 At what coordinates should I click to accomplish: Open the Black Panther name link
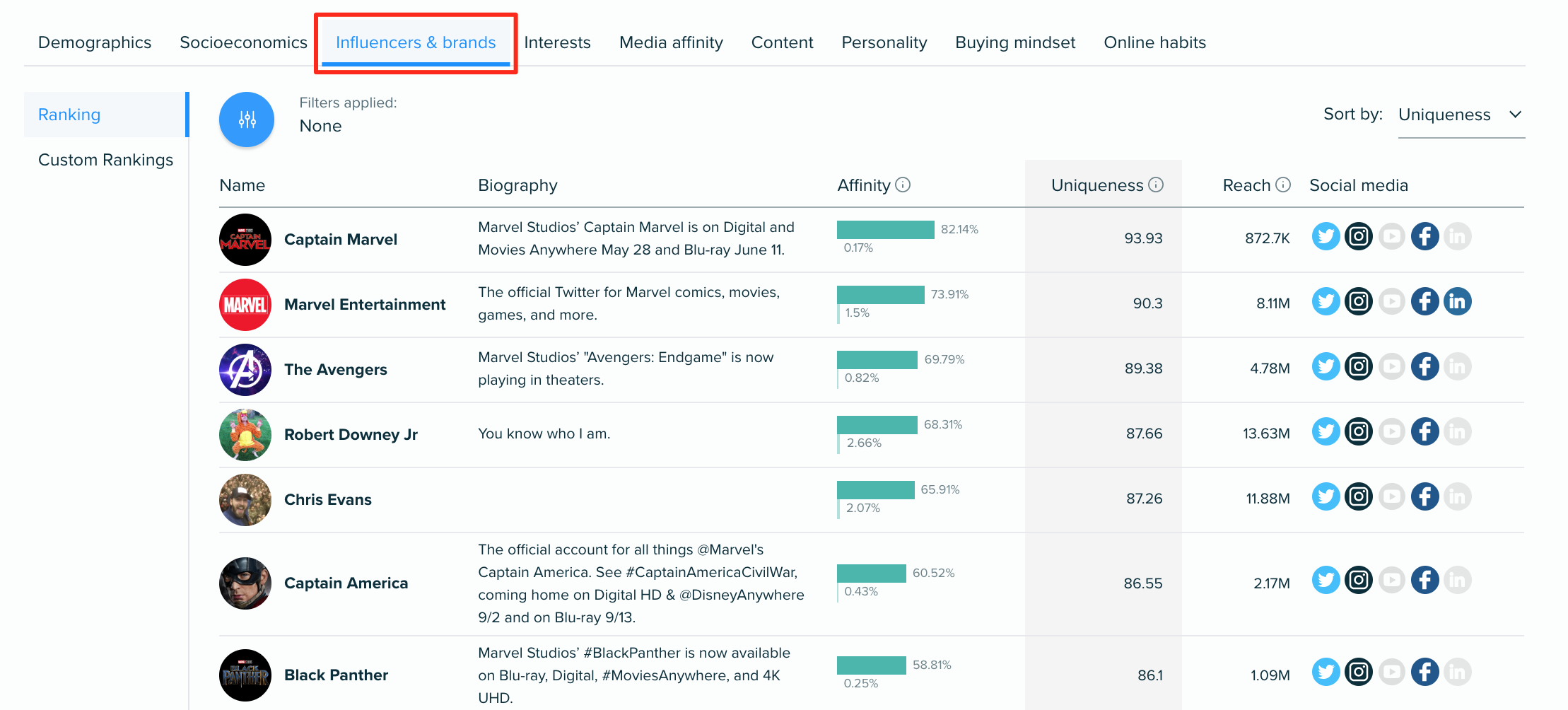[337, 675]
